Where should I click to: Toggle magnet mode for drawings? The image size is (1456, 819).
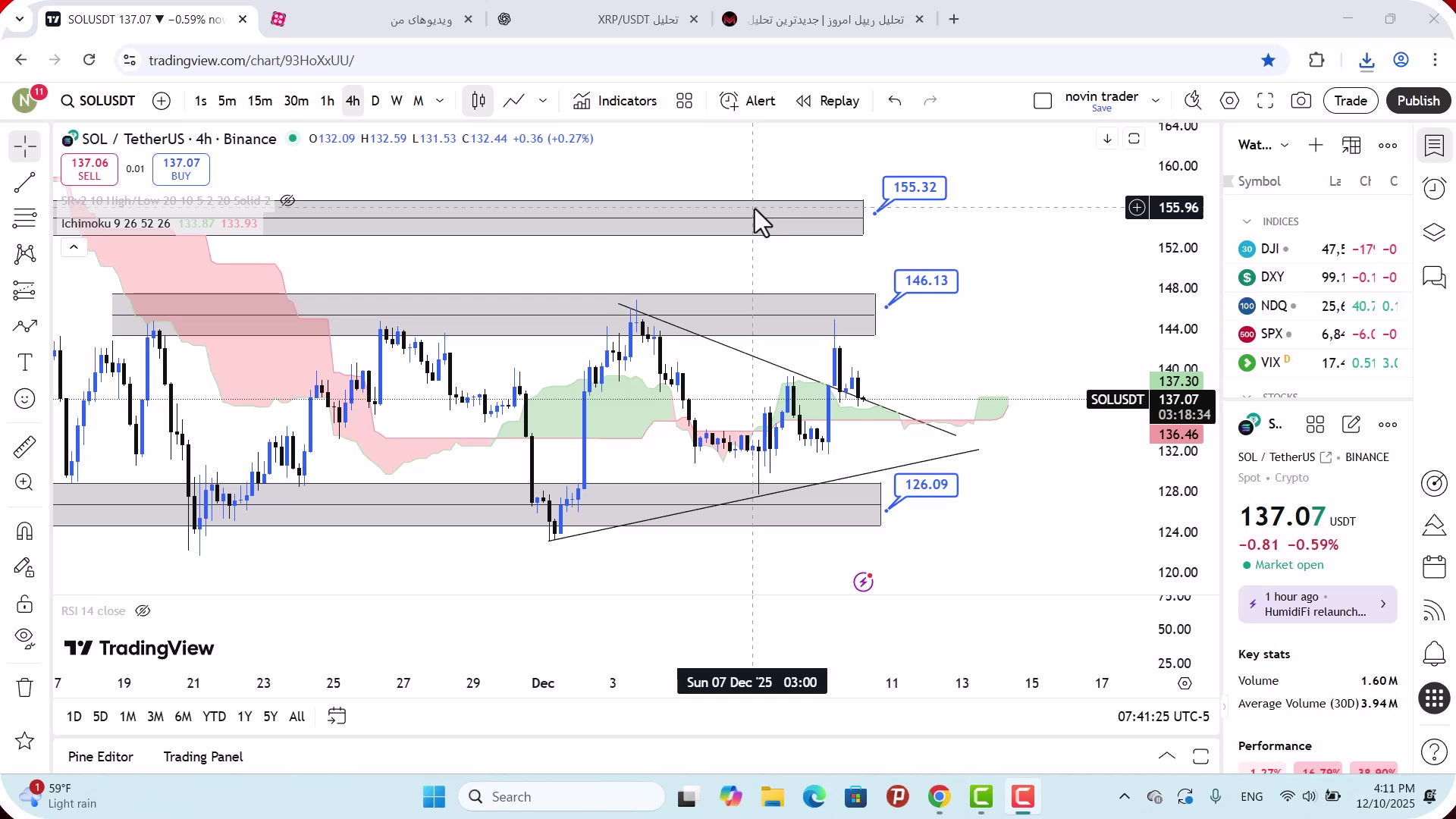click(x=25, y=531)
